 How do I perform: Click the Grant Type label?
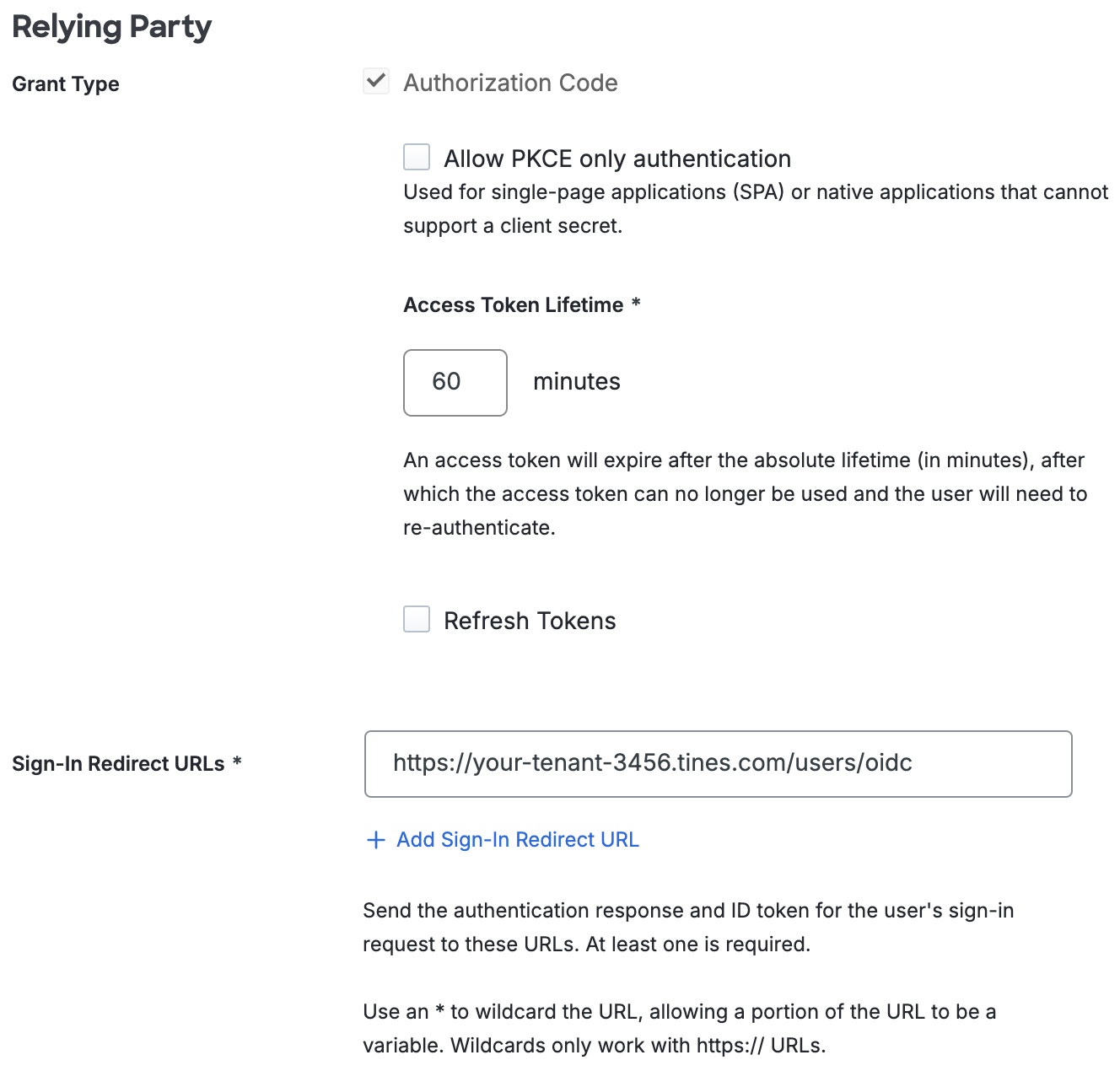65,83
